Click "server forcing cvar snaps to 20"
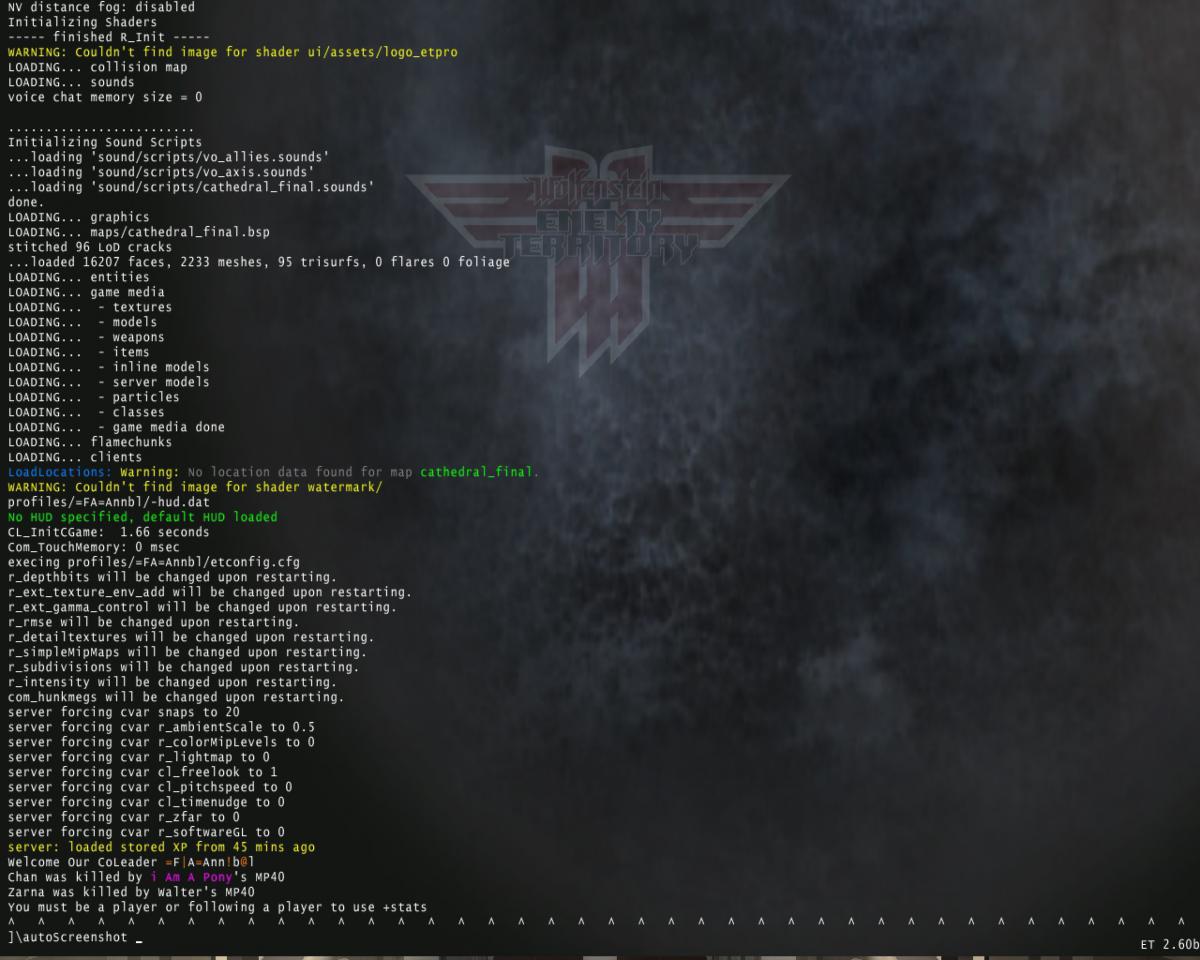This screenshot has height=960, width=1200. click(123, 712)
